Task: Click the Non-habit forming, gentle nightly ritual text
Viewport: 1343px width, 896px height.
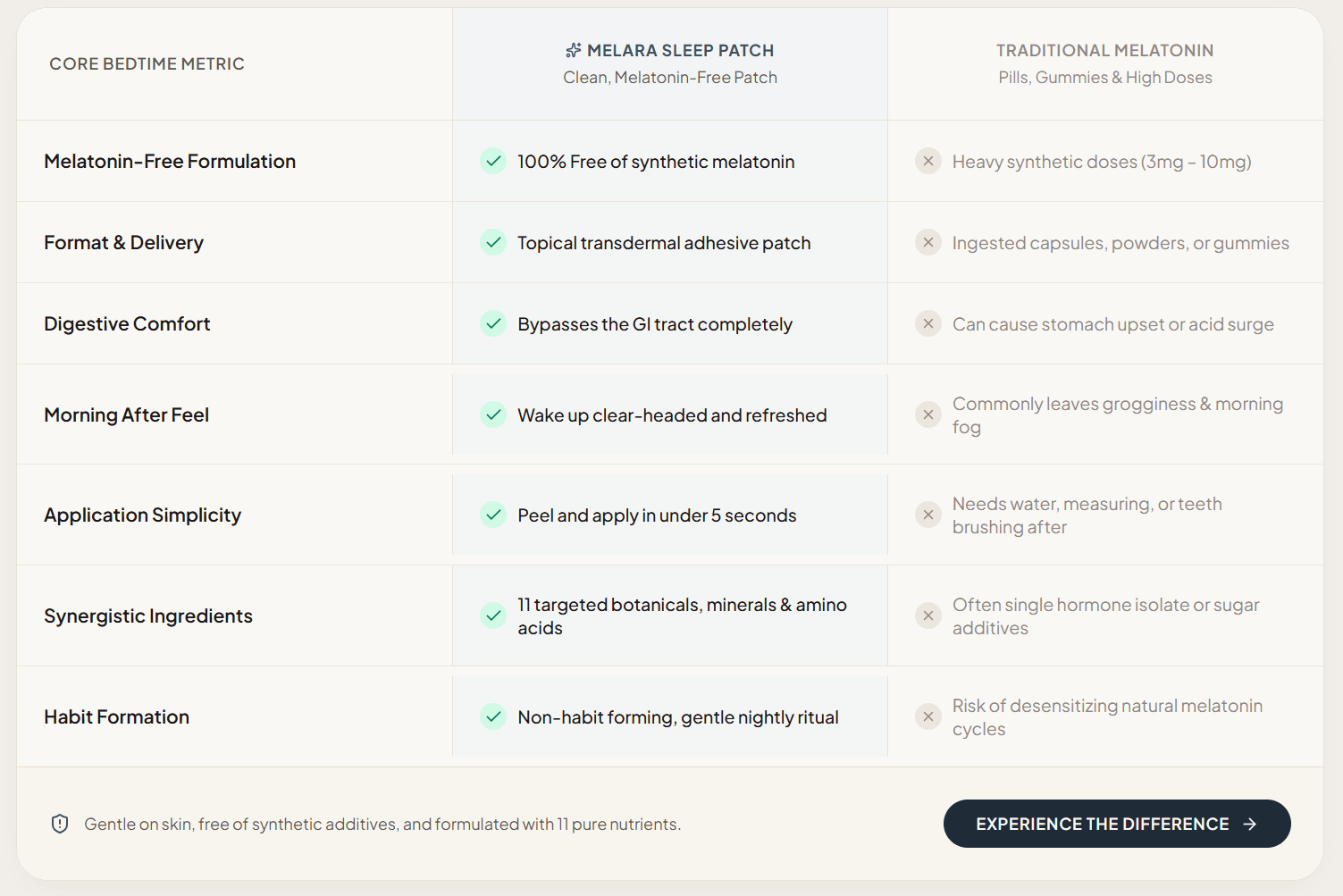Action: [x=678, y=717]
